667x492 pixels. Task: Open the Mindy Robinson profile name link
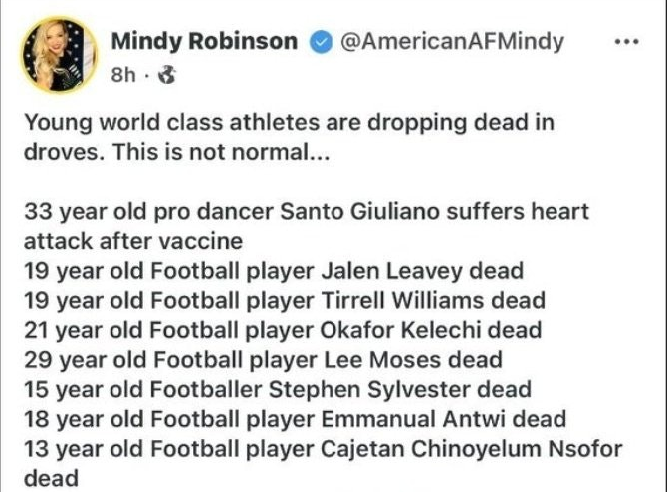204,42
